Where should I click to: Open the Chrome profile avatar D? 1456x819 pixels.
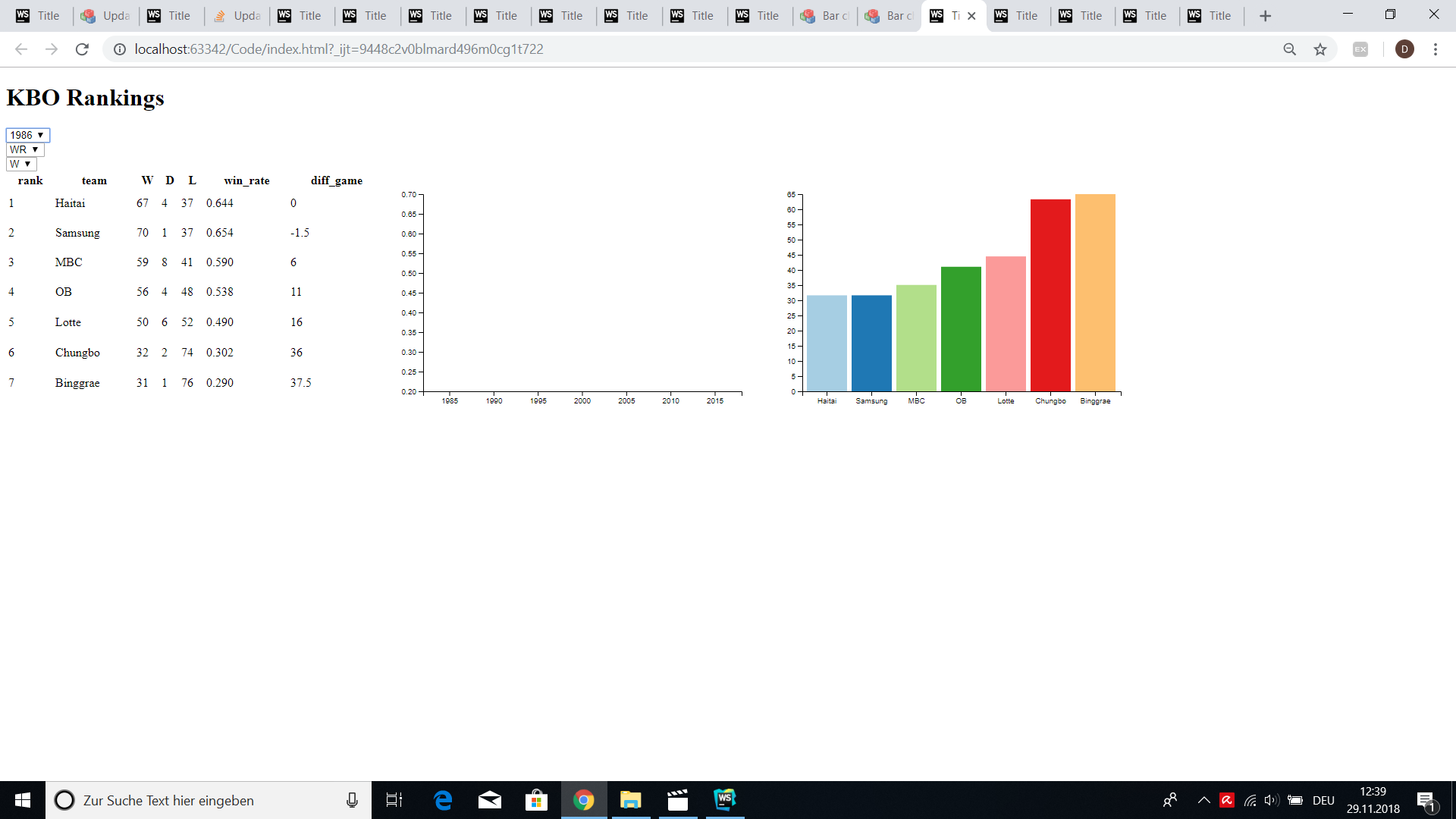tap(1404, 49)
